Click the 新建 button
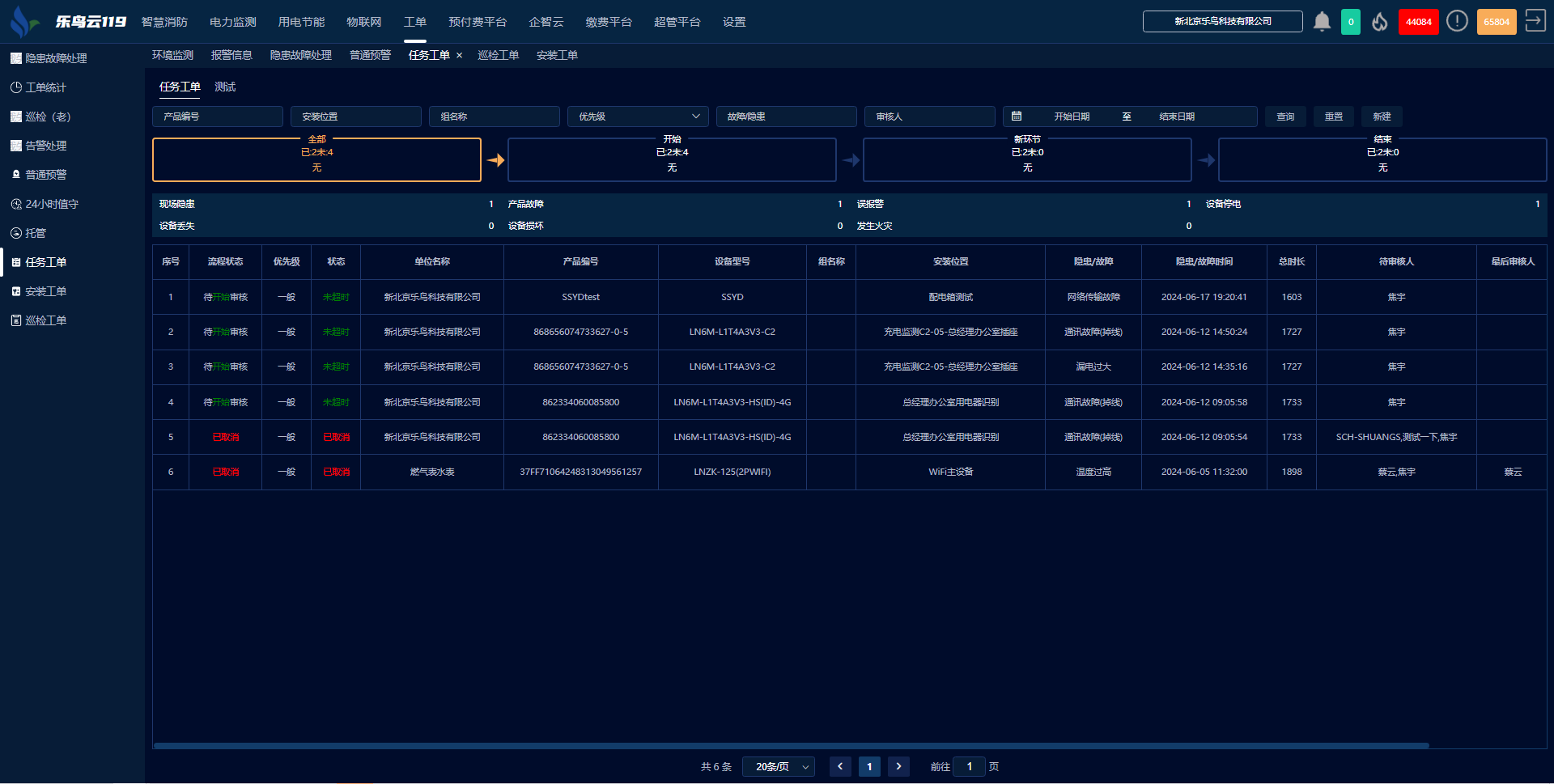The image size is (1554, 784). coord(1382,117)
